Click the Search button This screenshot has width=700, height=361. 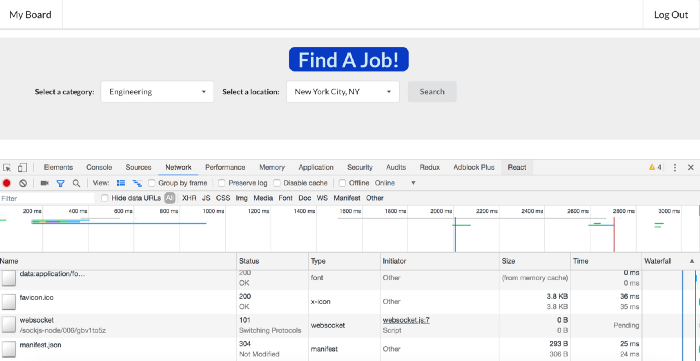pyautogui.click(x=432, y=91)
